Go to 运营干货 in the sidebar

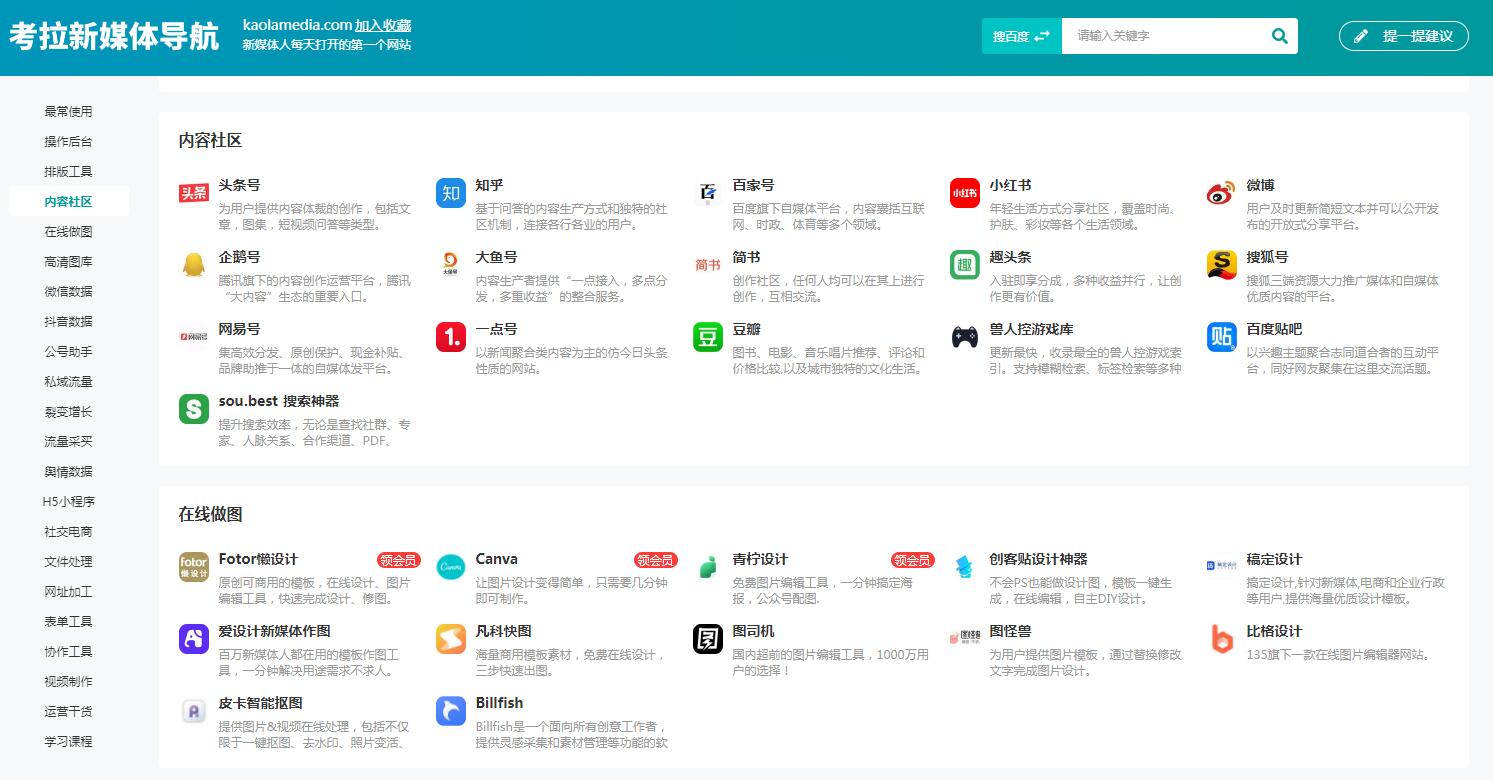click(x=68, y=711)
